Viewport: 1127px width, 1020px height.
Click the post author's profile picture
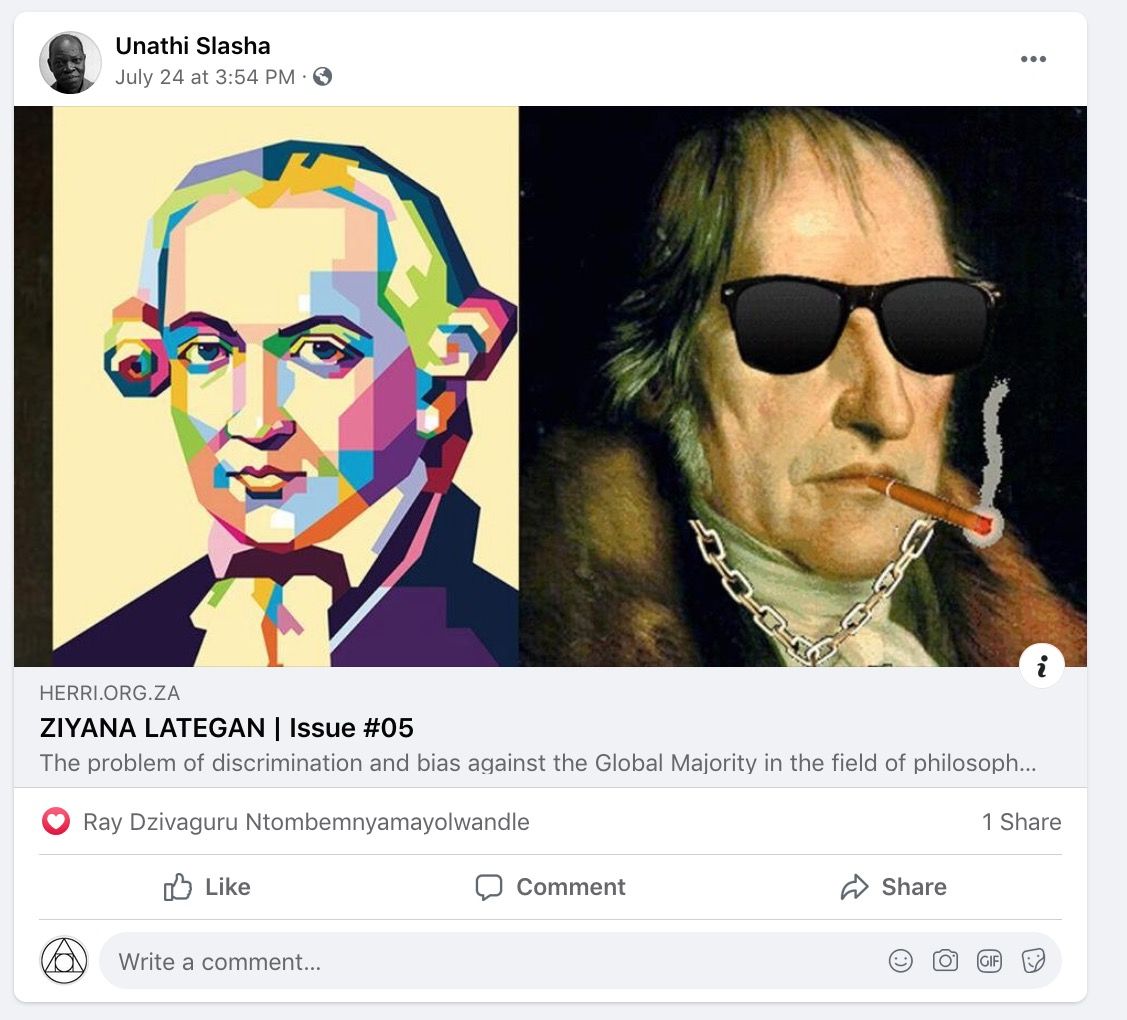(70, 62)
